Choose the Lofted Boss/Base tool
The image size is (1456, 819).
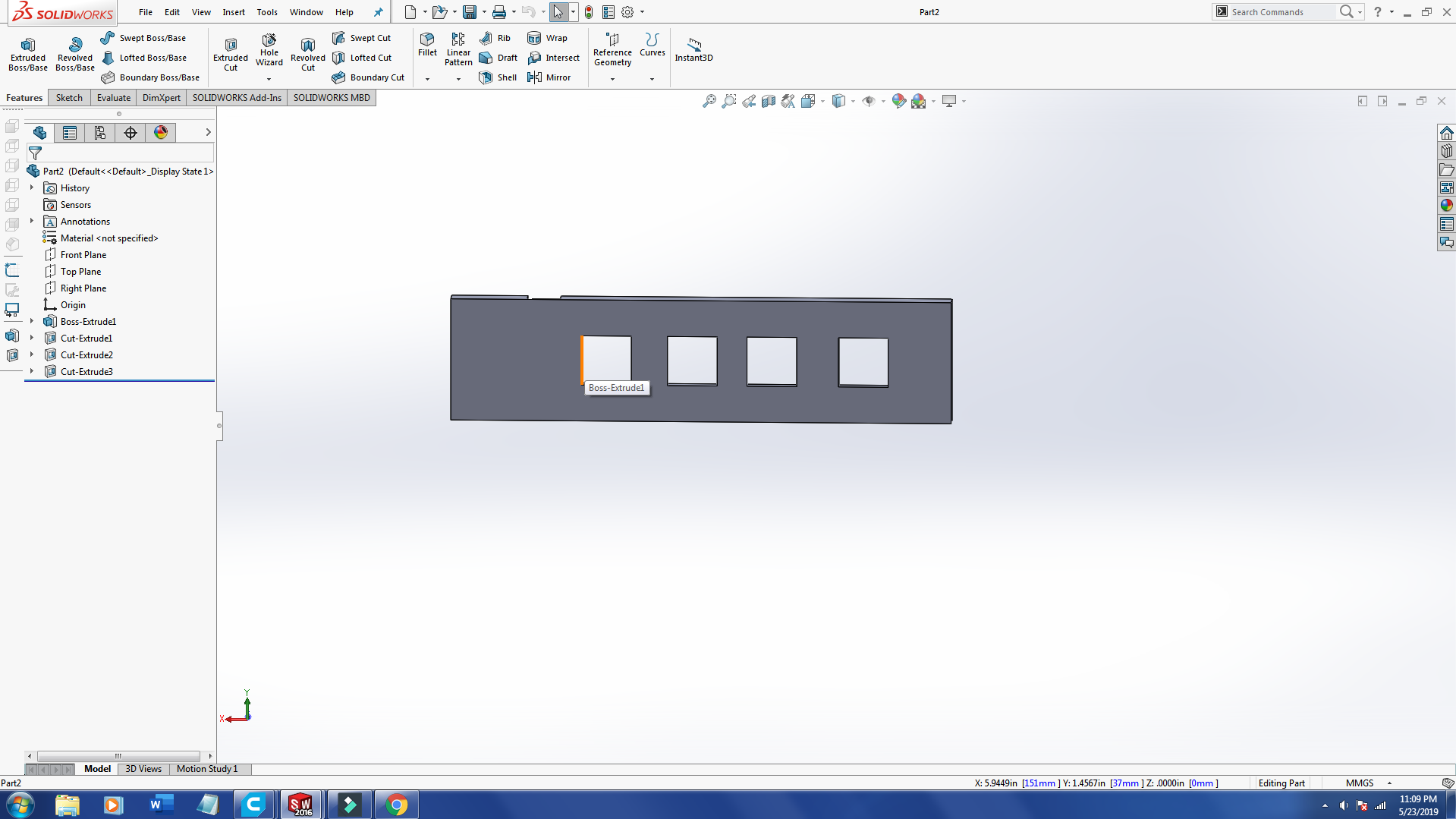click(x=143, y=58)
